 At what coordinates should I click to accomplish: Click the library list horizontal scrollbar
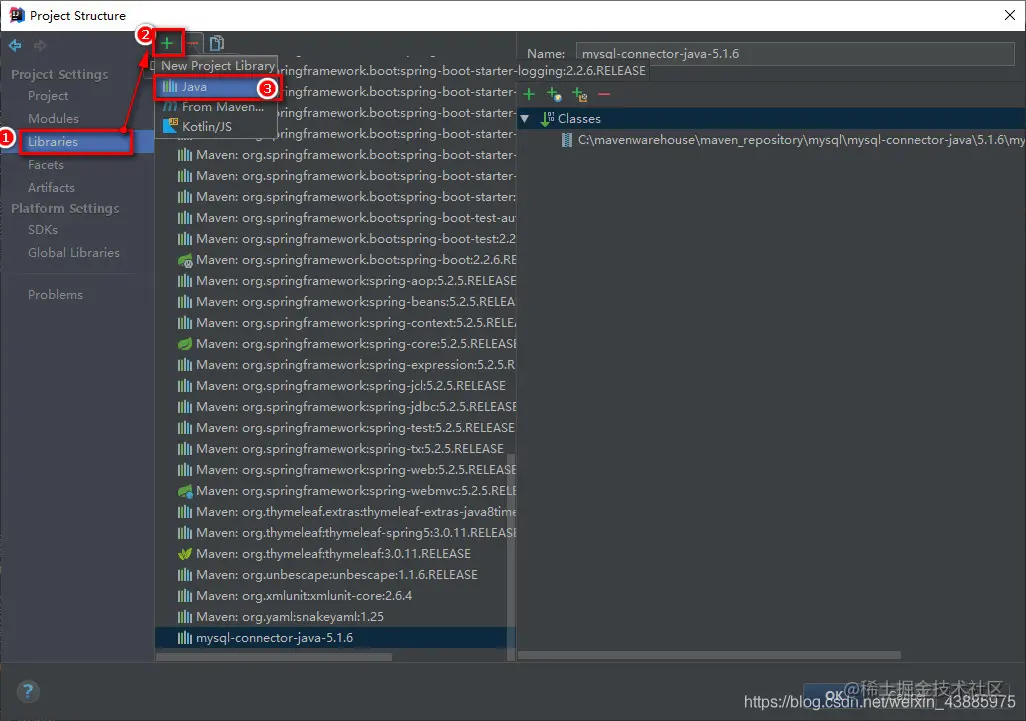pos(274,656)
